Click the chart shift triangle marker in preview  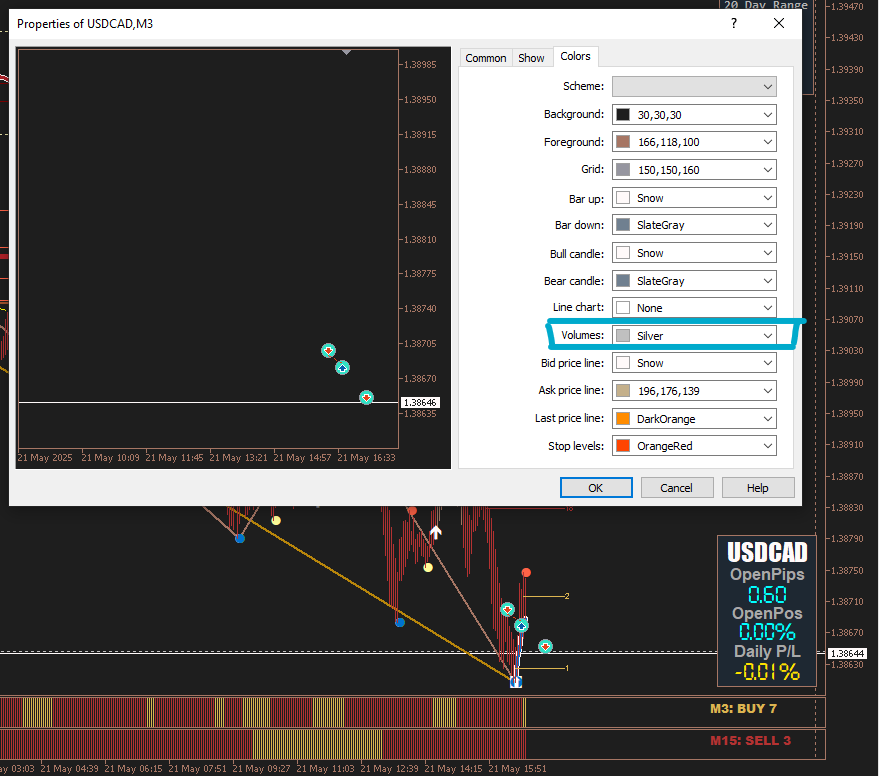(346, 52)
